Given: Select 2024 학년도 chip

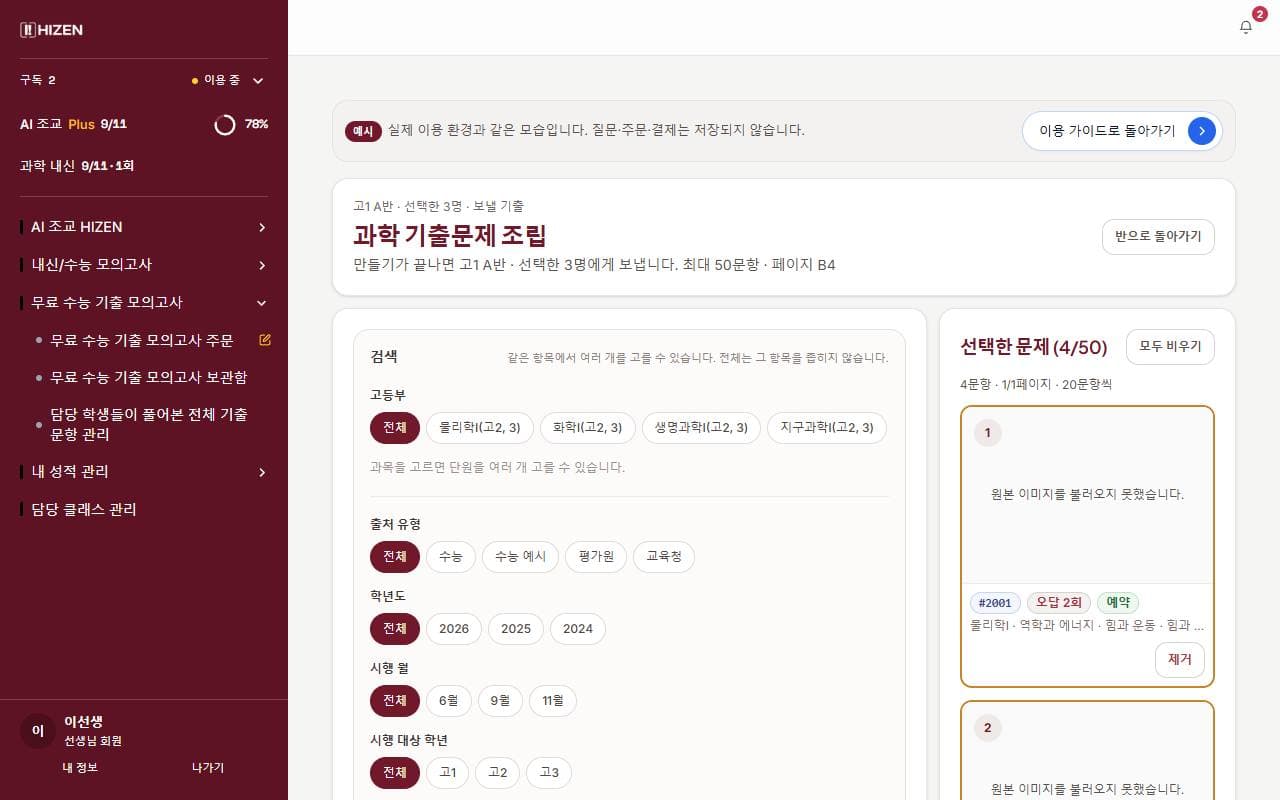Looking at the screenshot, I should pos(578,628).
